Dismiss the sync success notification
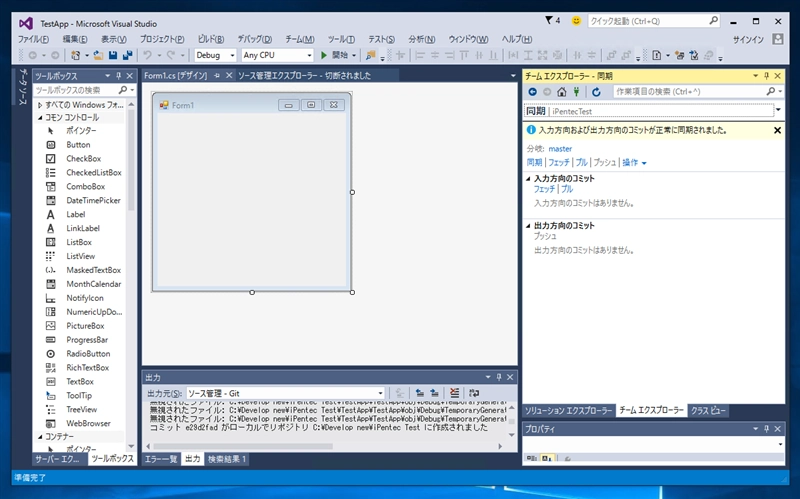 tap(777, 131)
